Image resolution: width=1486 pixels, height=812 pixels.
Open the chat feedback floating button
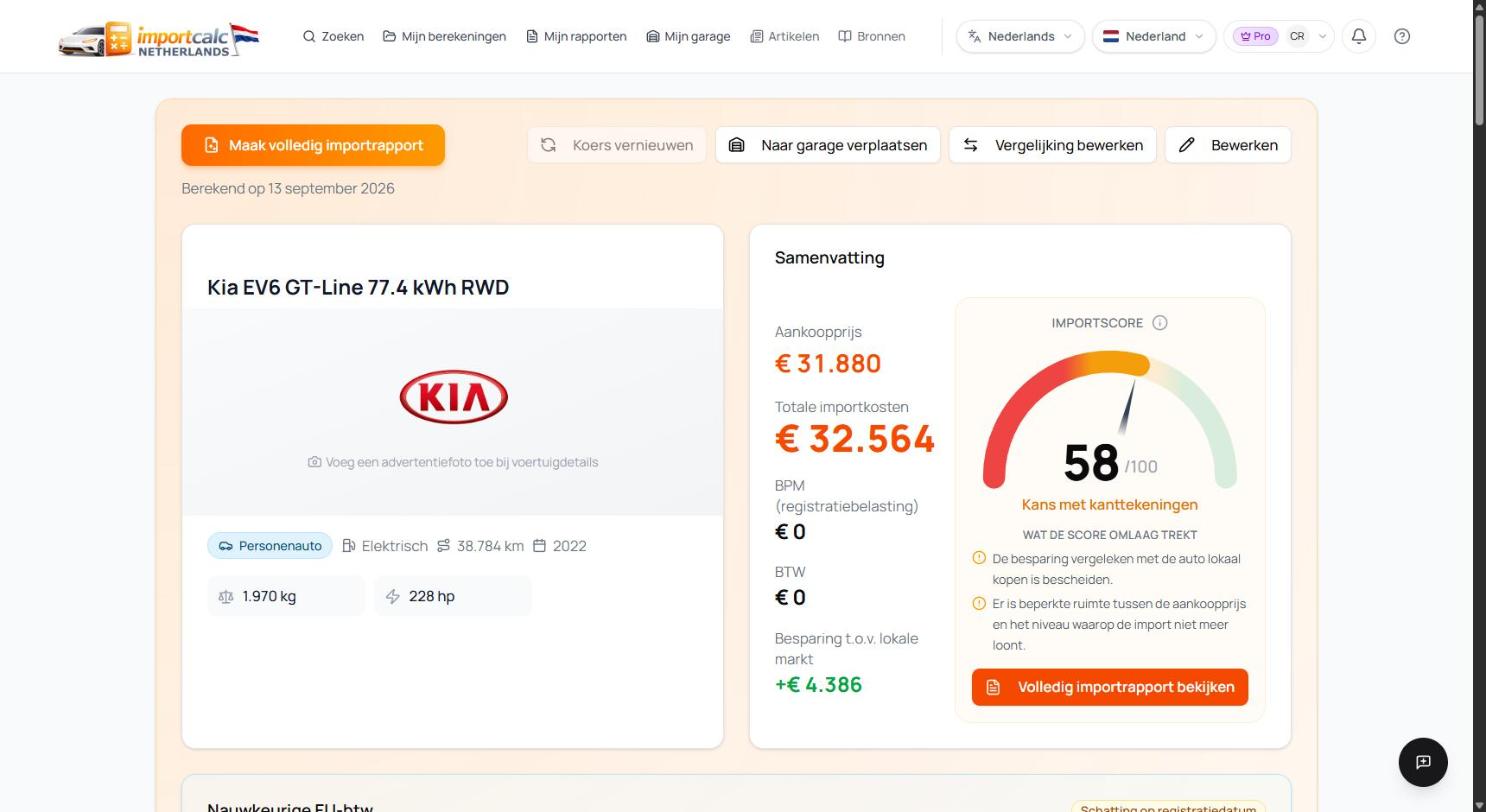point(1423,762)
